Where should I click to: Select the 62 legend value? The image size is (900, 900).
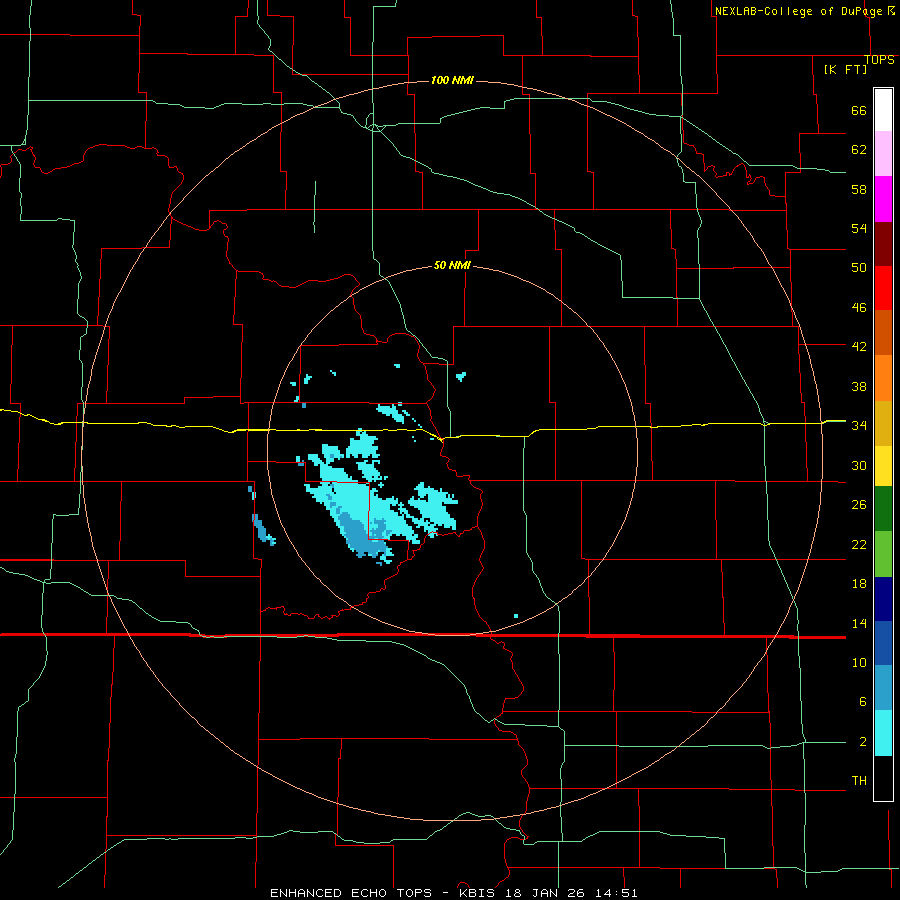(859, 150)
